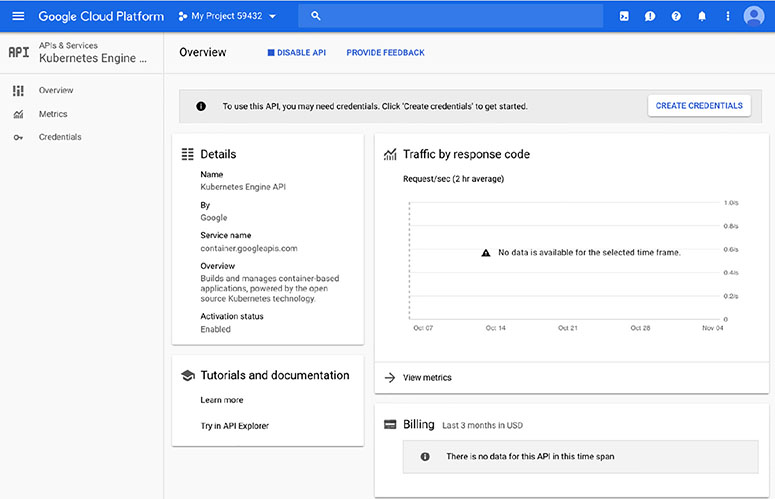Click the search magnifier icon
Image resolution: width=775 pixels, height=499 pixels.
click(x=316, y=16)
